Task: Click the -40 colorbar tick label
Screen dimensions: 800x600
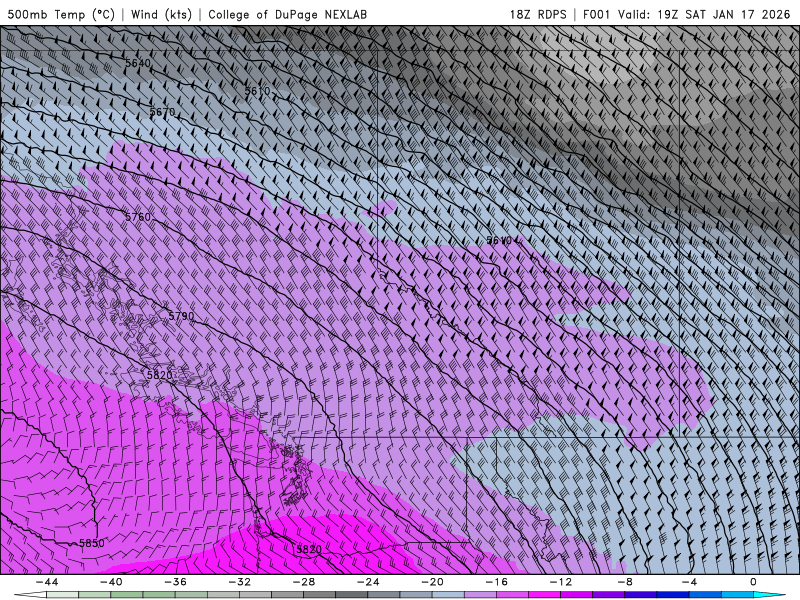Action: 111,582
